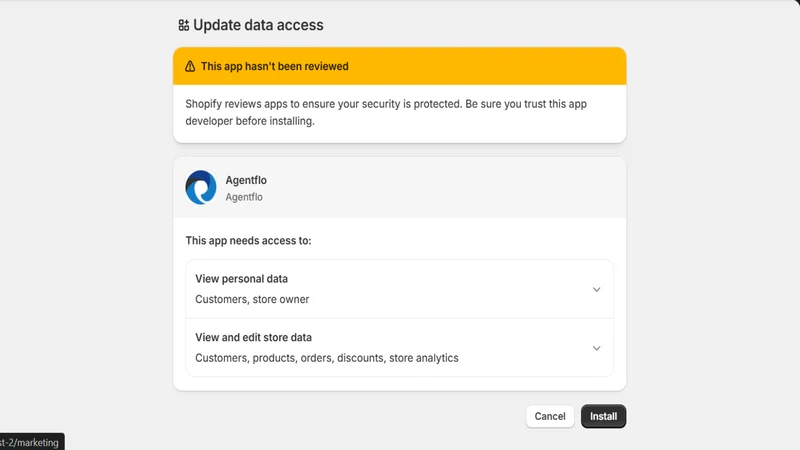Expand the View and edit store data chevron
The image size is (800, 450).
tap(596, 348)
